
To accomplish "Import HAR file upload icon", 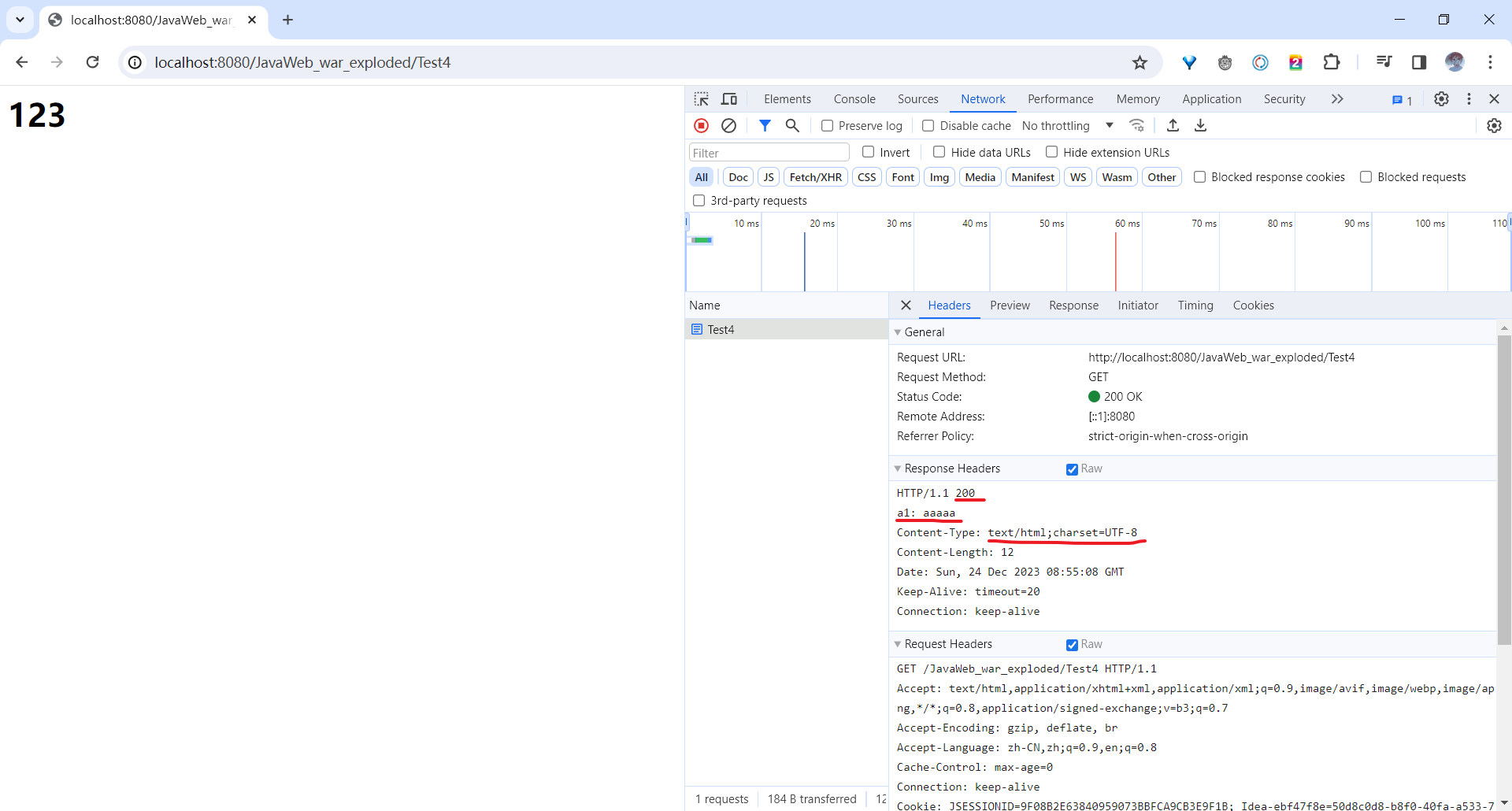I will [1173, 125].
